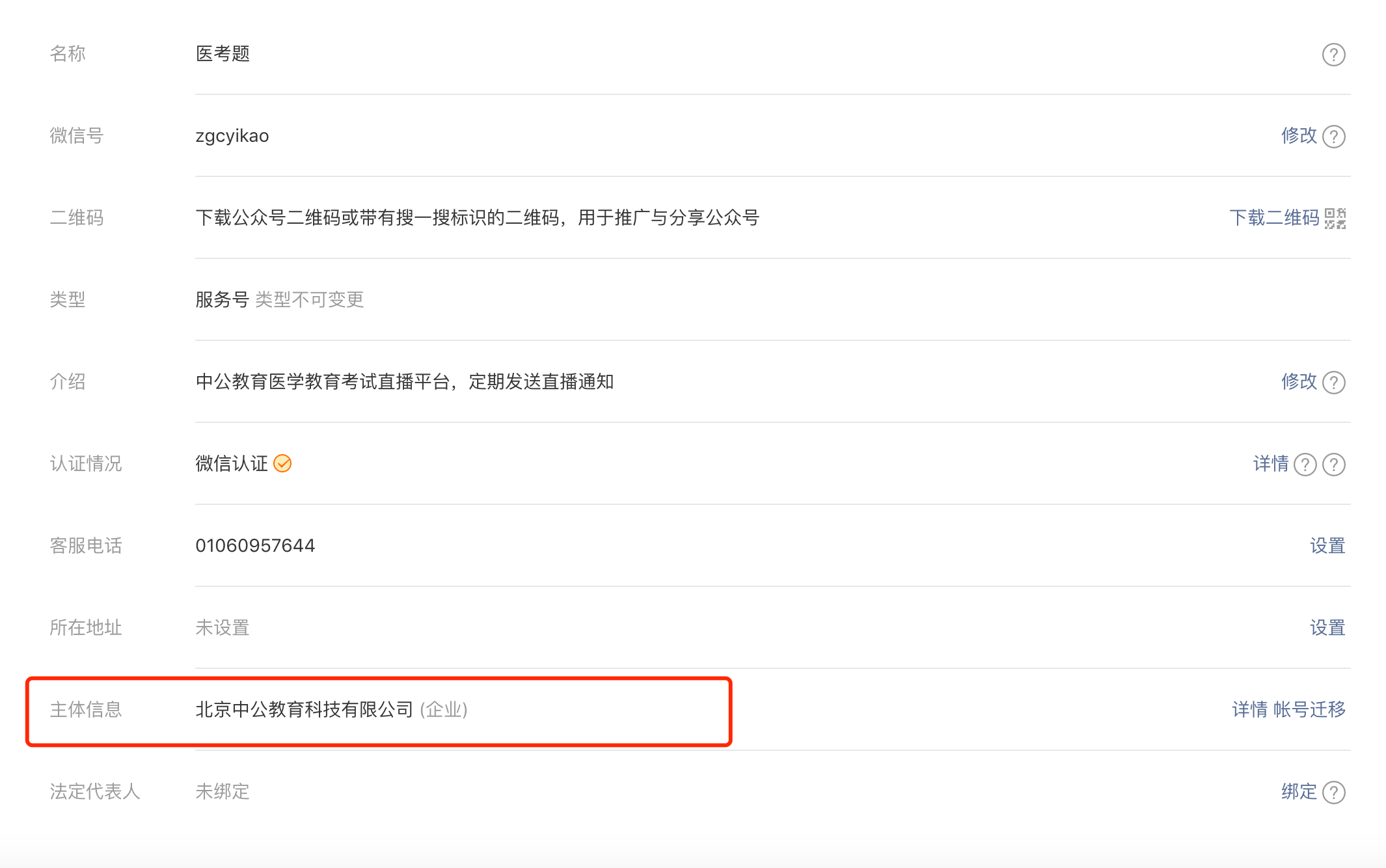Click the orange 微信认证 verified badge
This screenshot has width=1386, height=868.
(x=282, y=463)
